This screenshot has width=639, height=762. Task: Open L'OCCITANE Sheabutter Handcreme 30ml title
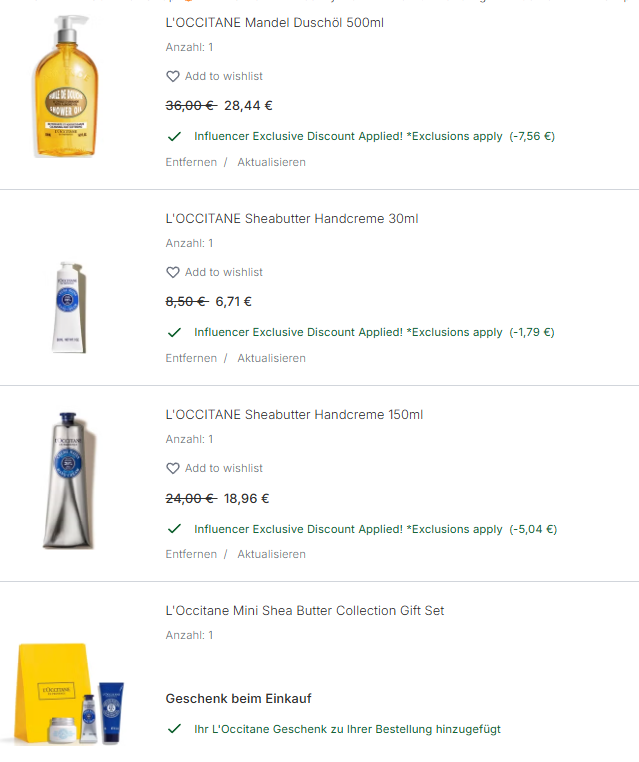(292, 219)
